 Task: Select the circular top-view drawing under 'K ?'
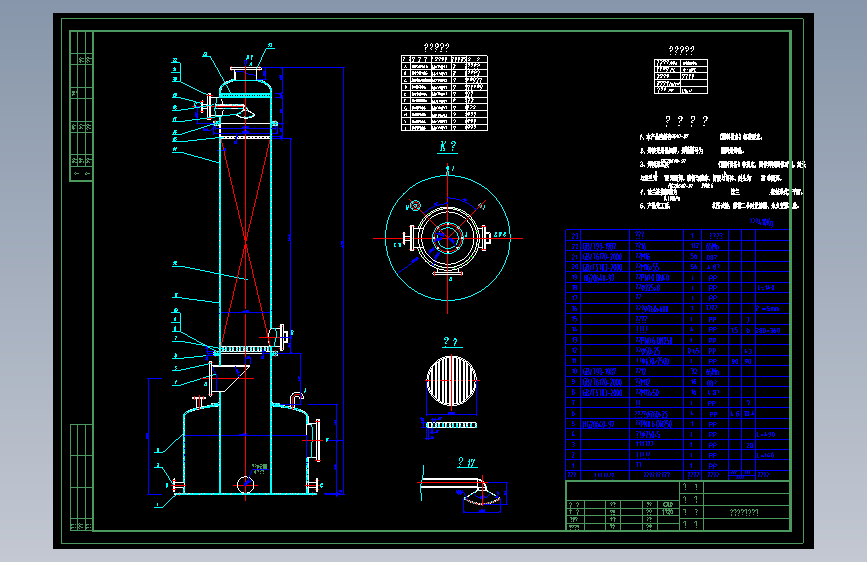click(x=447, y=238)
